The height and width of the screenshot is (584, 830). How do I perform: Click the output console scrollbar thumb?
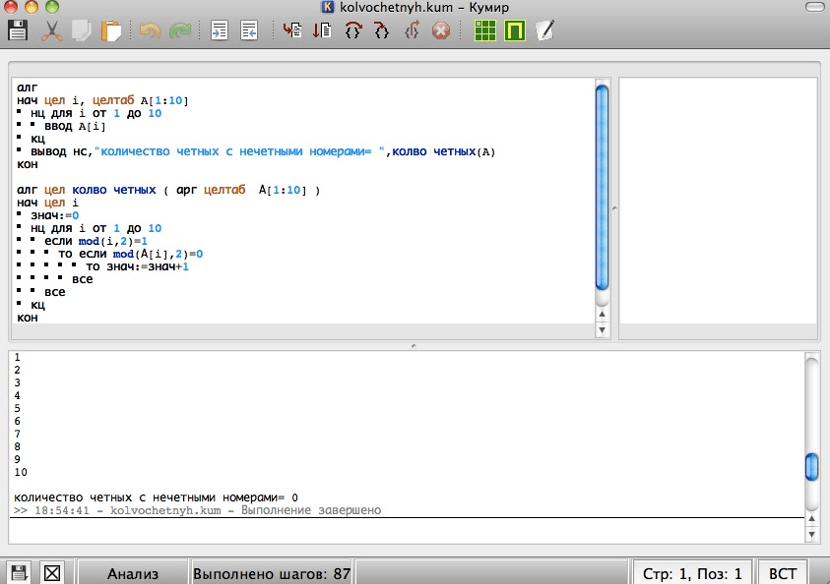coord(813,468)
